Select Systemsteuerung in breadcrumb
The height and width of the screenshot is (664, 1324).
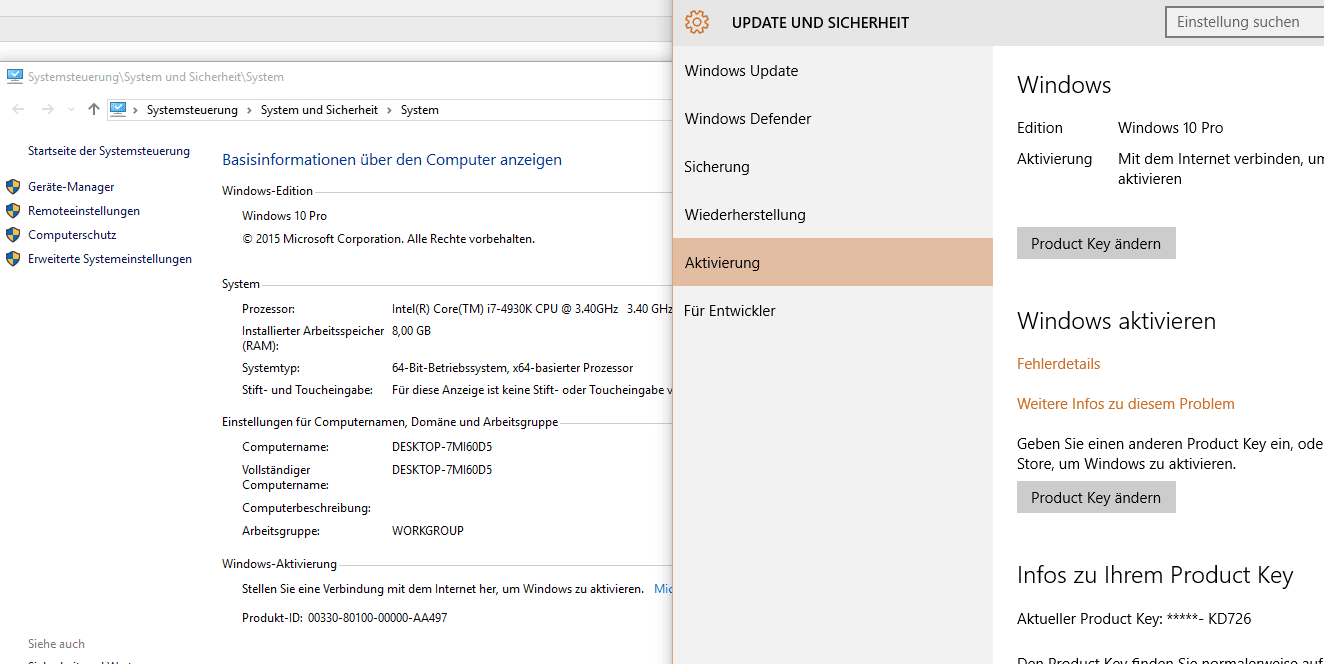(x=192, y=110)
